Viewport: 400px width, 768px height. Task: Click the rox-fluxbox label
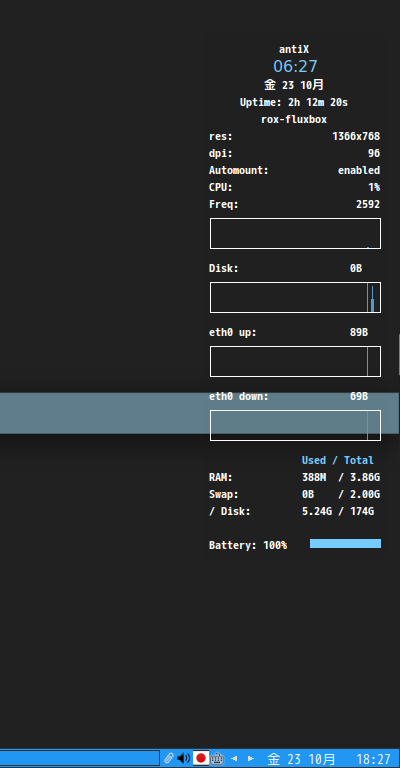click(x=294, y=120)
